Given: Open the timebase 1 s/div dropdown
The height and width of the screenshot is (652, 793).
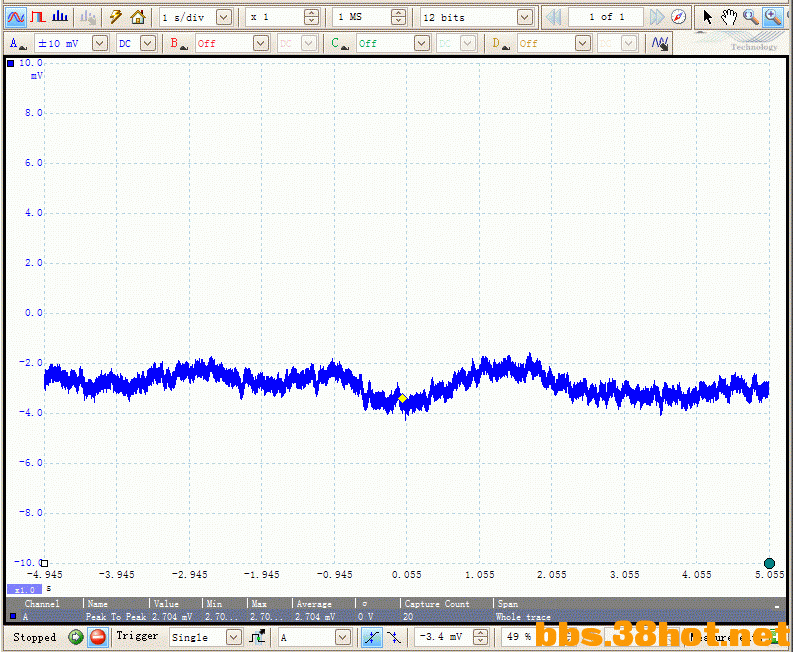Looking at the screenshot, I should (224, 18).
